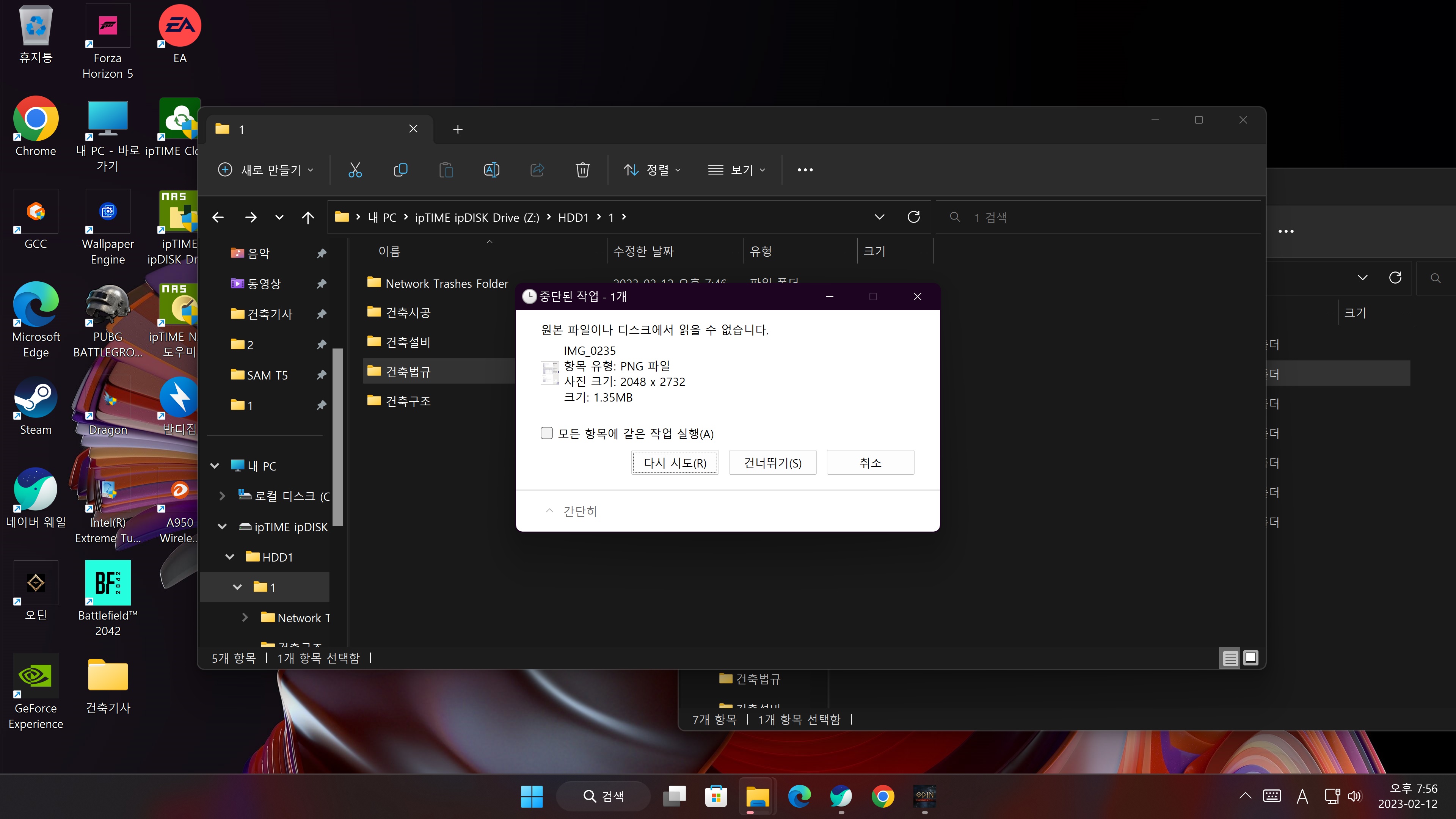
Task: Switch to details view layout icon
Action: tap(1230, 658)
